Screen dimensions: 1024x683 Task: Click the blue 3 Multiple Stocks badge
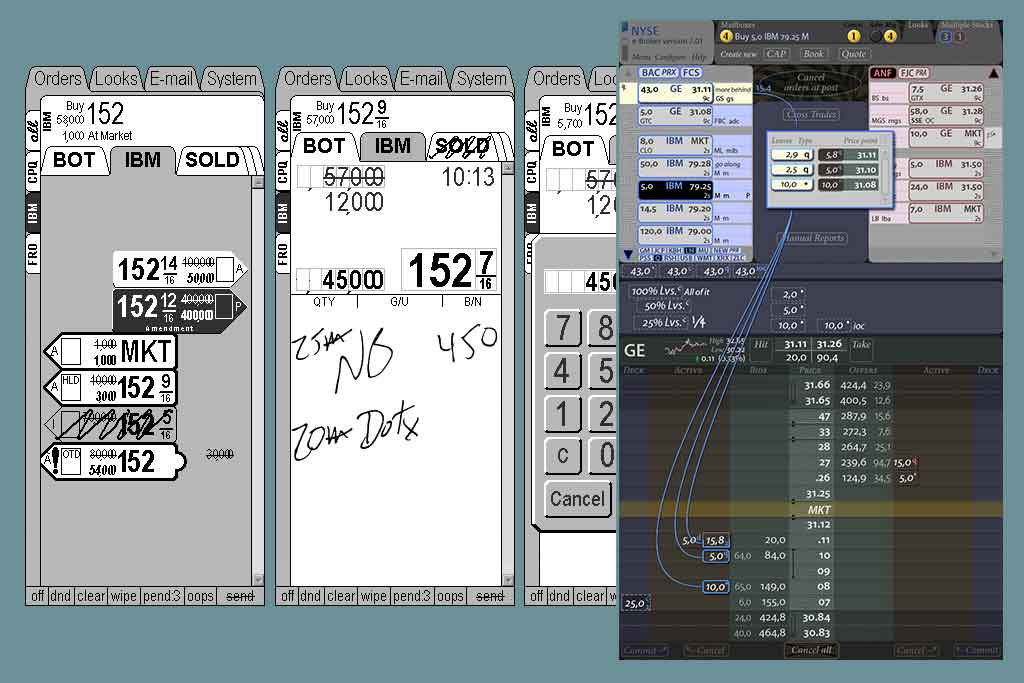(x=946, y=37)
